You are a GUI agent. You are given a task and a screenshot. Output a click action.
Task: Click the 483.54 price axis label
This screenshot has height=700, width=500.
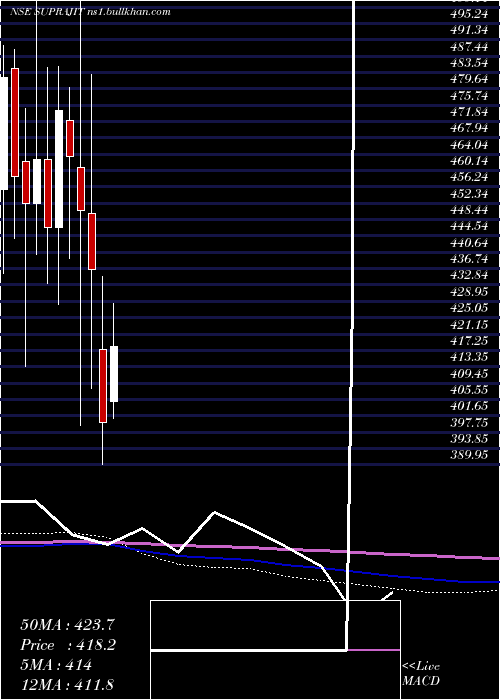pyautogui.click(x=469, y=62)
